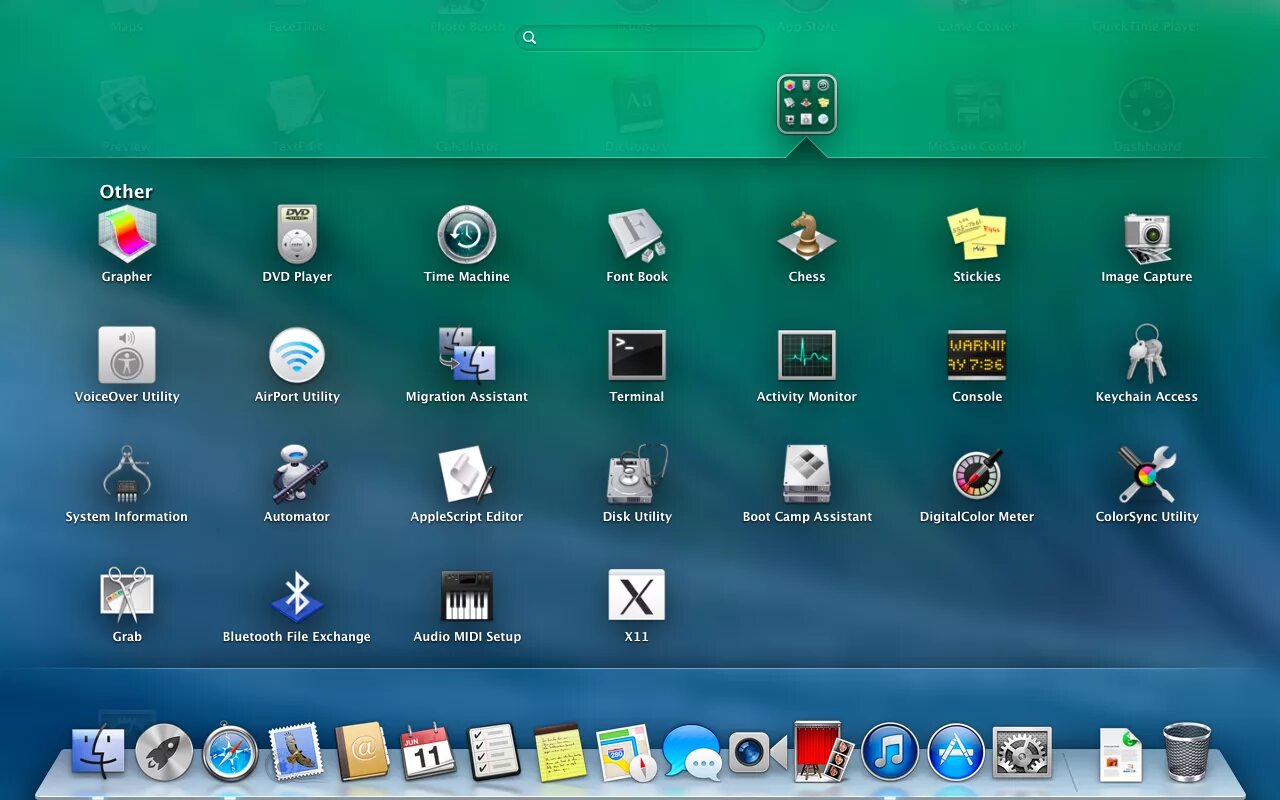The width and height of the screenshot is (1280, 800).
Task: Open Calendar in the Dock
Action: 428,752
